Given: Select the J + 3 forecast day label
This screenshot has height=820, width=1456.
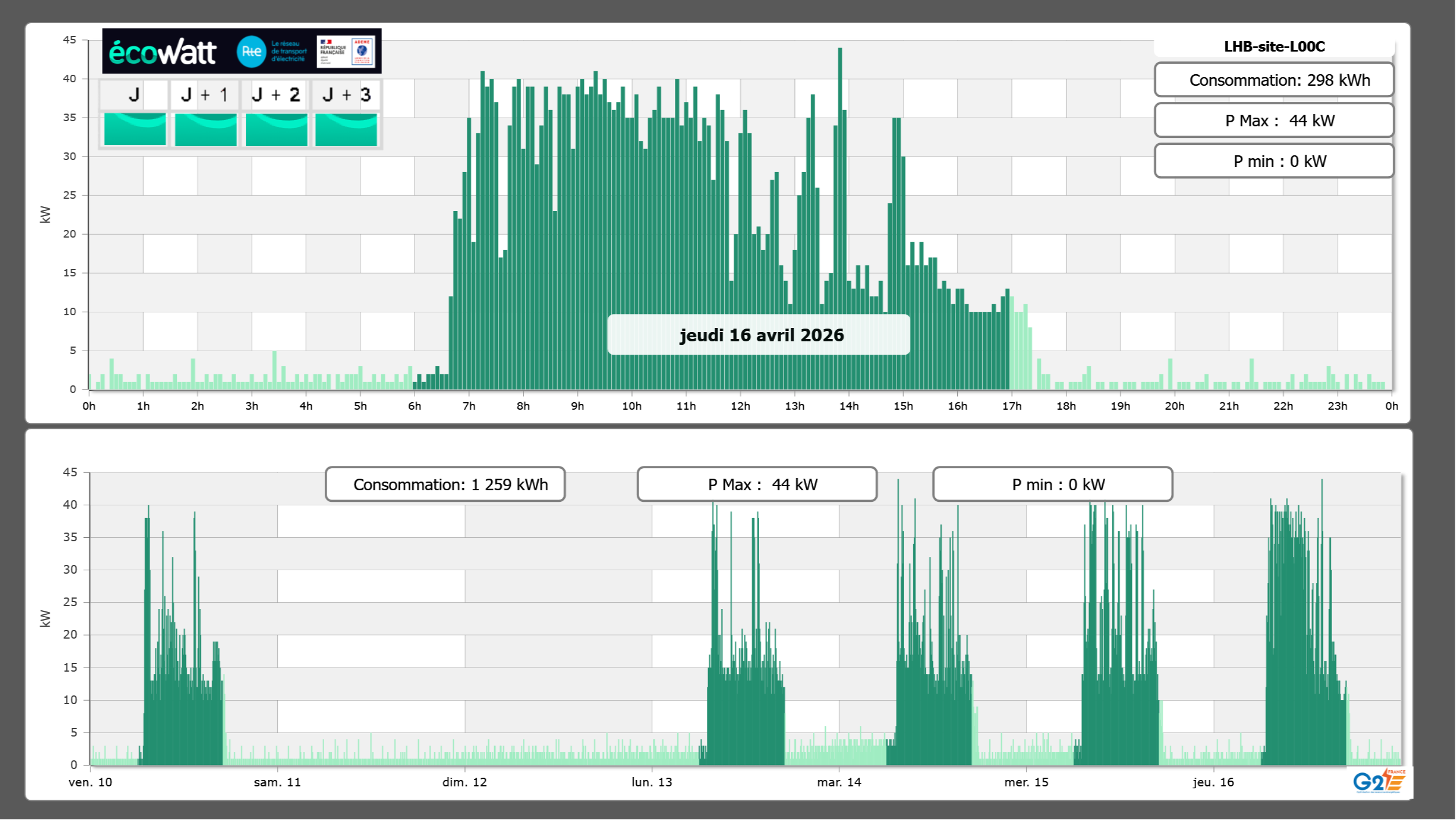Looking at the screenshot, I should point(346,94).
